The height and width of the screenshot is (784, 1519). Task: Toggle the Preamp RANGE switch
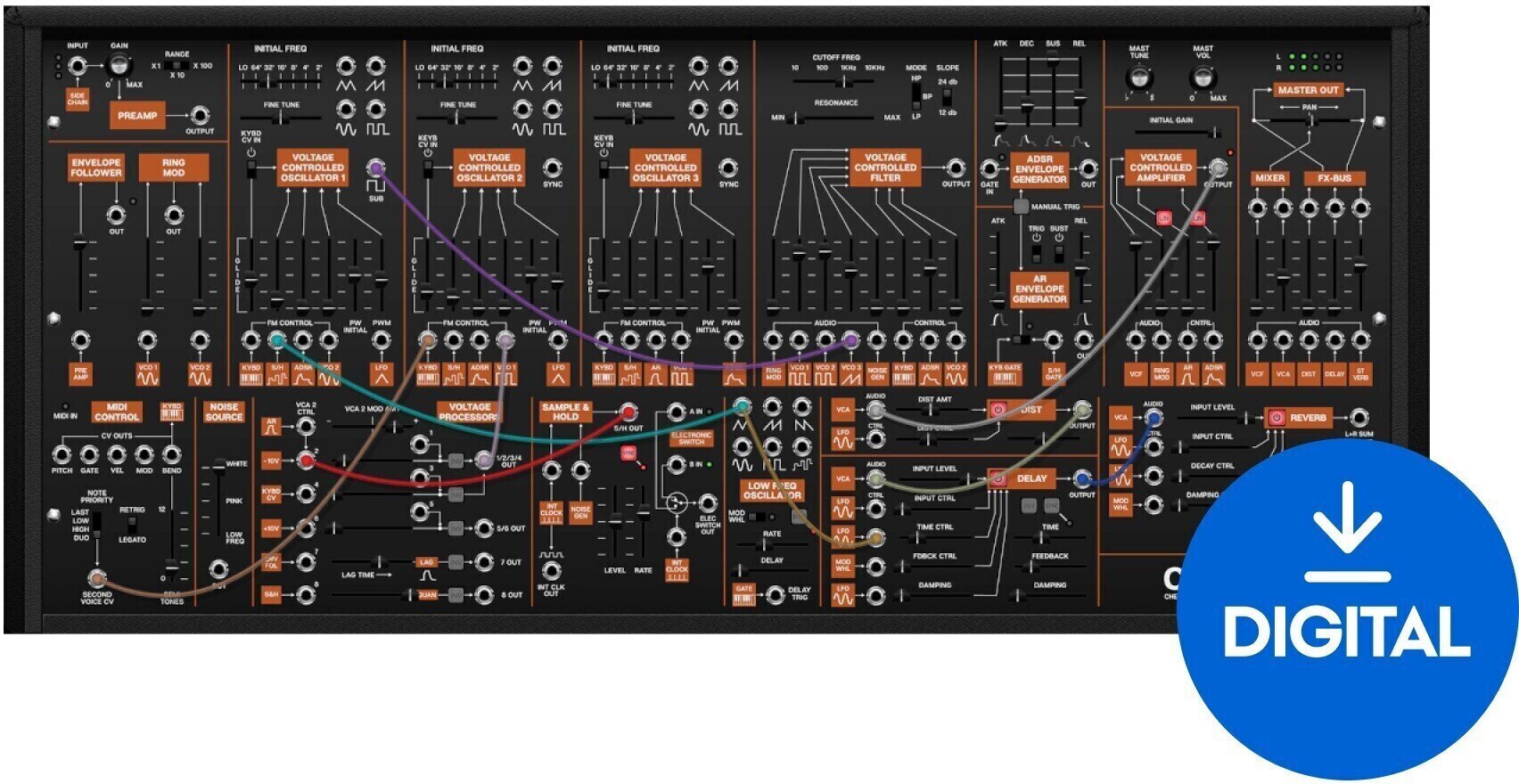click(x=177, y=66)
